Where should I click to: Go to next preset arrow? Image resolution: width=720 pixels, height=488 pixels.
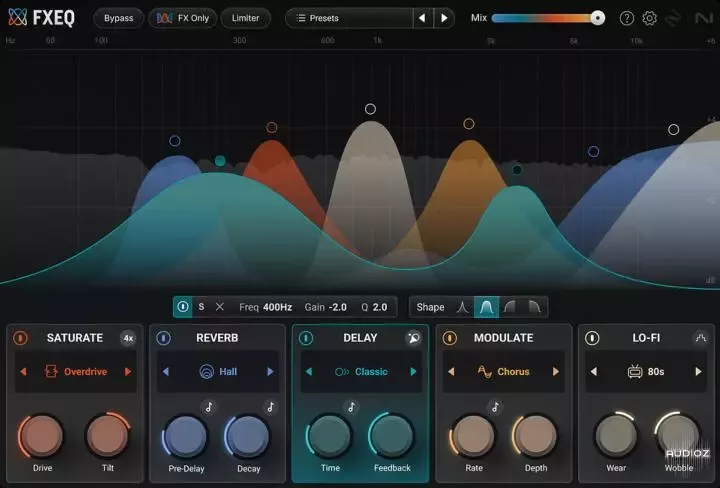pyautogui.click(x=444, y=18)
